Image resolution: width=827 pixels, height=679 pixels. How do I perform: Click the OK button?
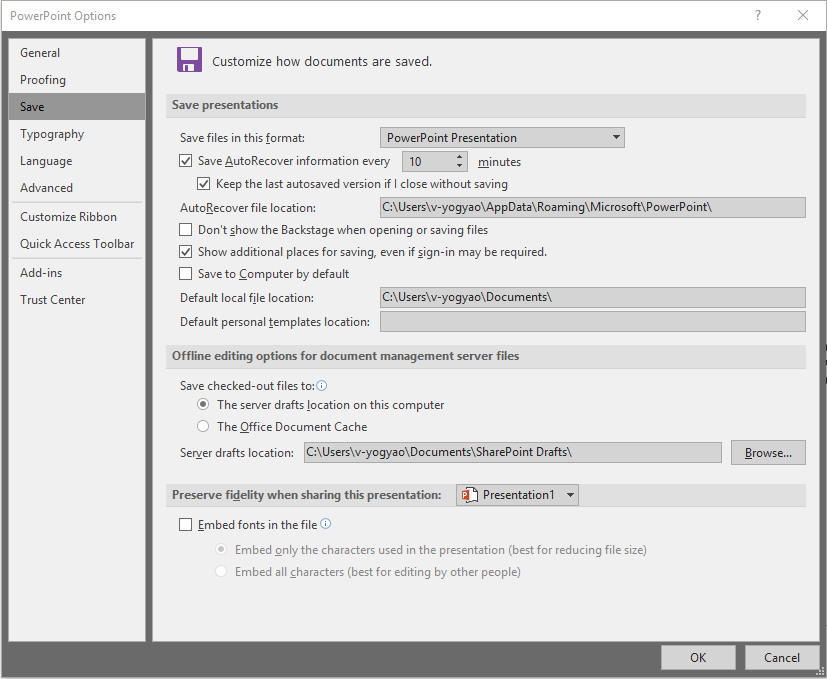tap(698, 657)
